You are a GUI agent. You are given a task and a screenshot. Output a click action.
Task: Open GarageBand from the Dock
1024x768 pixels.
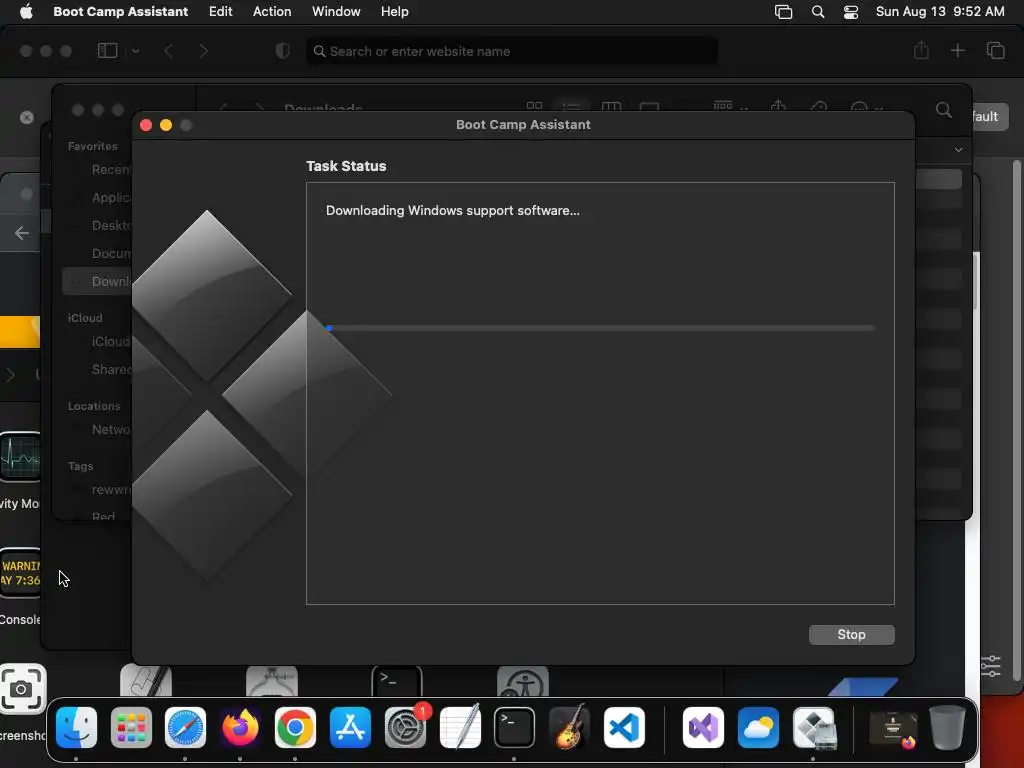(x=569, y=728)
